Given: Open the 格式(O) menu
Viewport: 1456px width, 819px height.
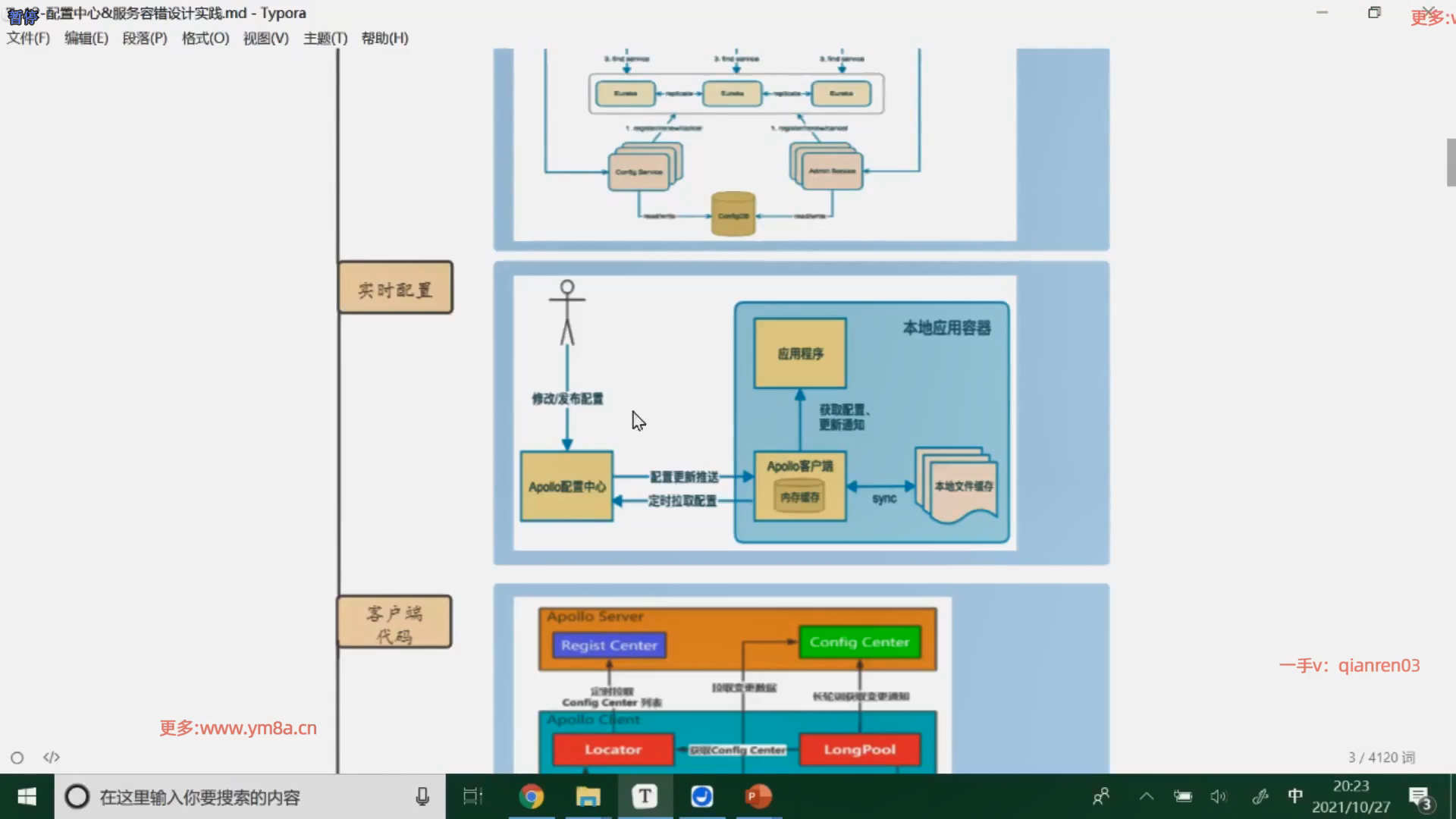Looking at the screenshot, I should click(205, 38).
